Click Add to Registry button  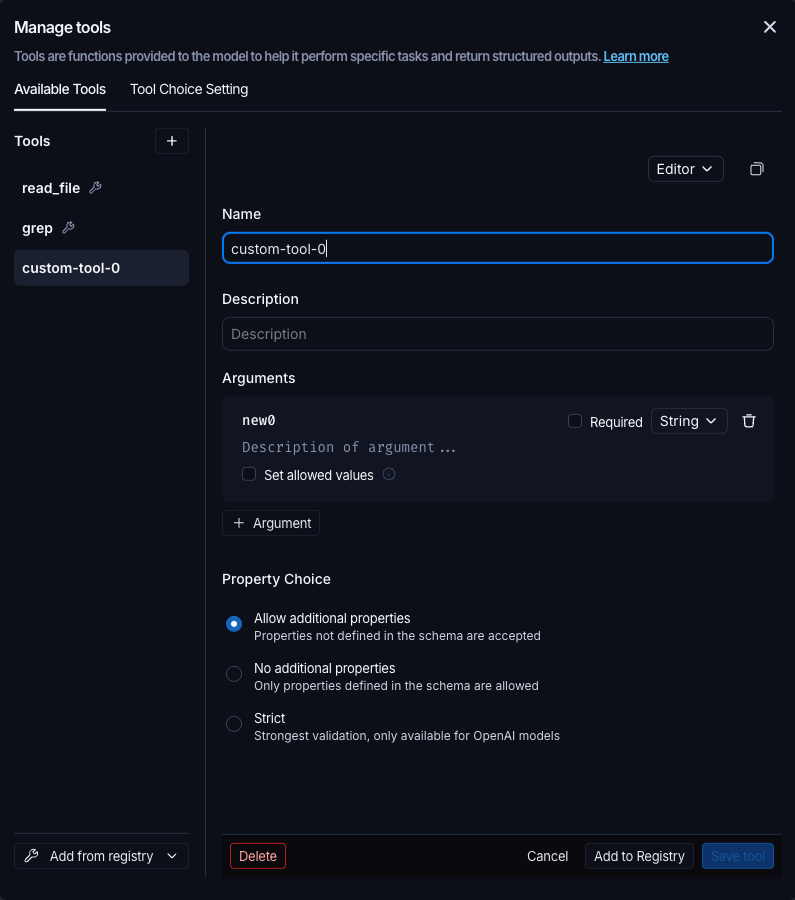coord(639,856)
